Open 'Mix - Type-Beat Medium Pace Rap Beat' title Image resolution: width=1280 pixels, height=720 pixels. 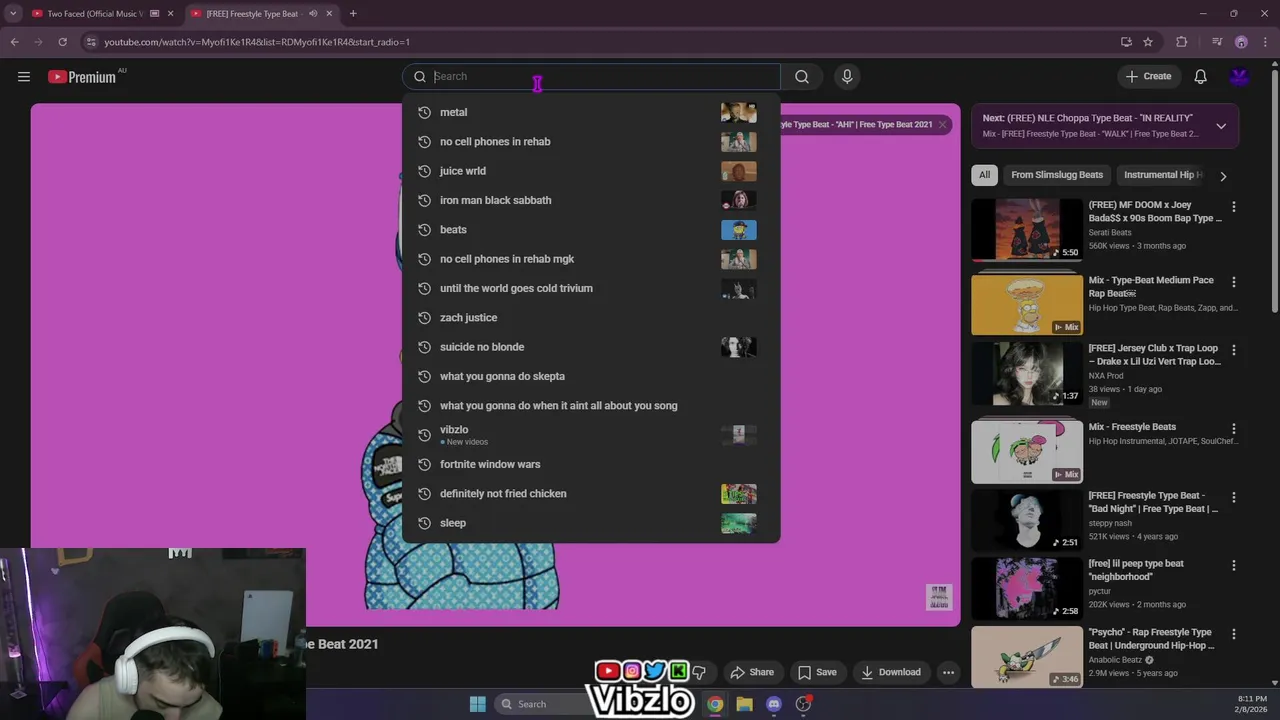coord(1151,287)
